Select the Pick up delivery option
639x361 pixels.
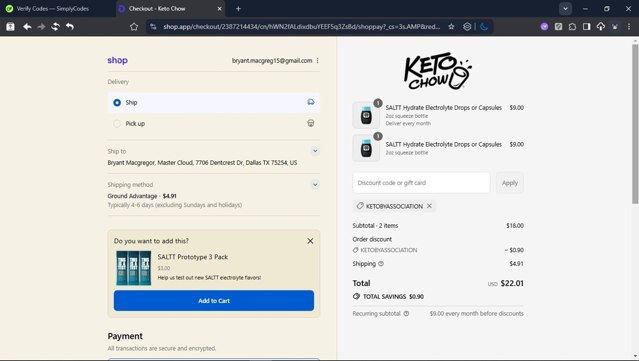click(214, 123)
